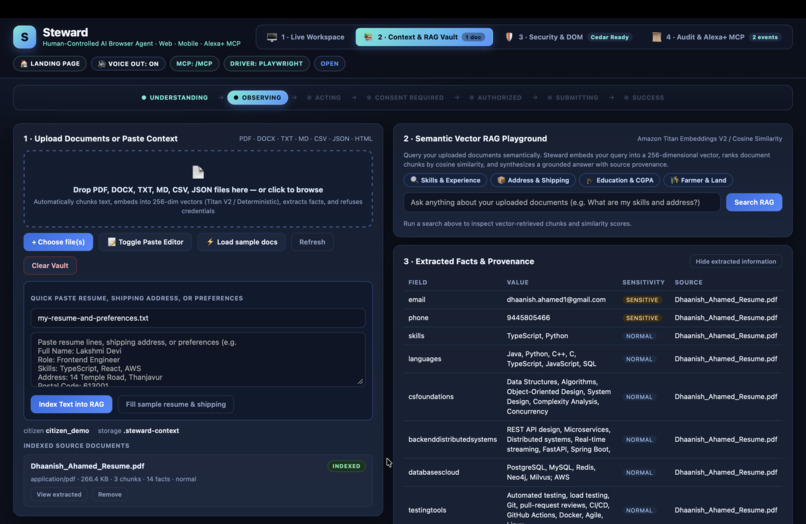Screen dimensions: 806x524
Task: Click the email value dhaanish.ahamed1@gmail.com
Action: point(556,300)
